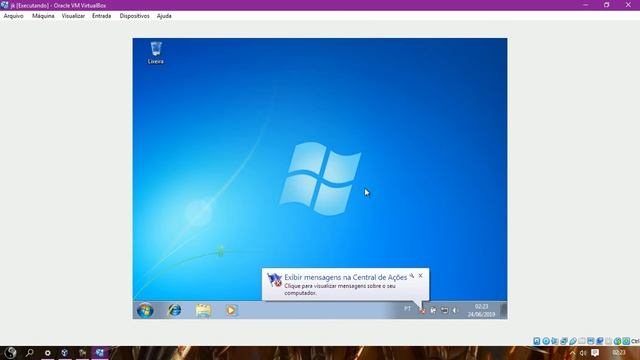Click the guest volume speaker icon
This screenshot has width=640, height=360.
coord(455,311)
